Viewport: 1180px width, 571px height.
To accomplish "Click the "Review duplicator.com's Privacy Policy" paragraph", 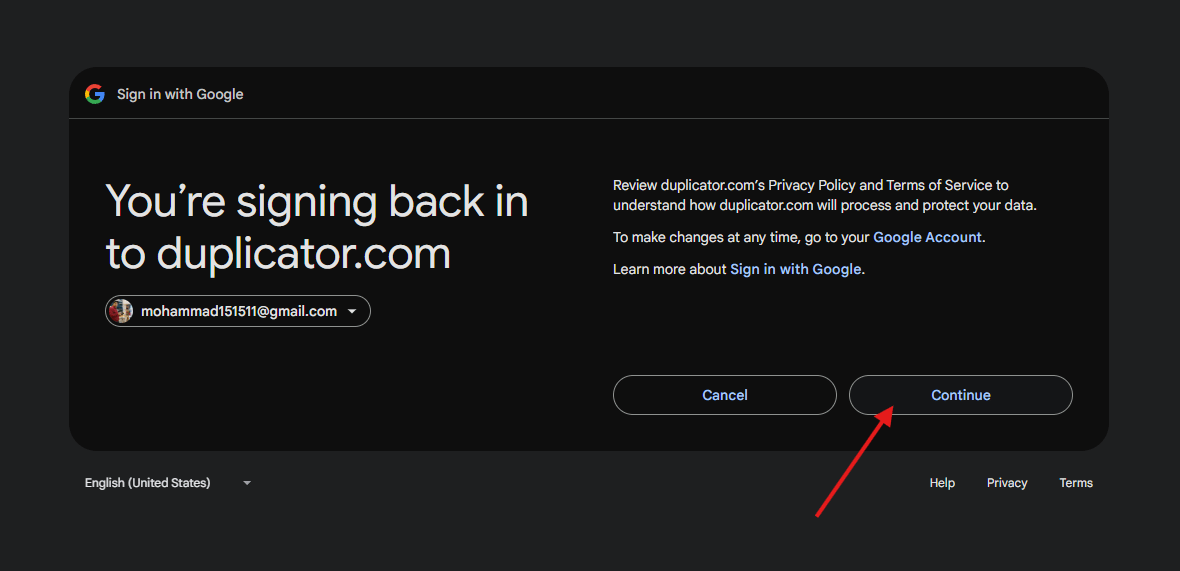I will (825, 195).
